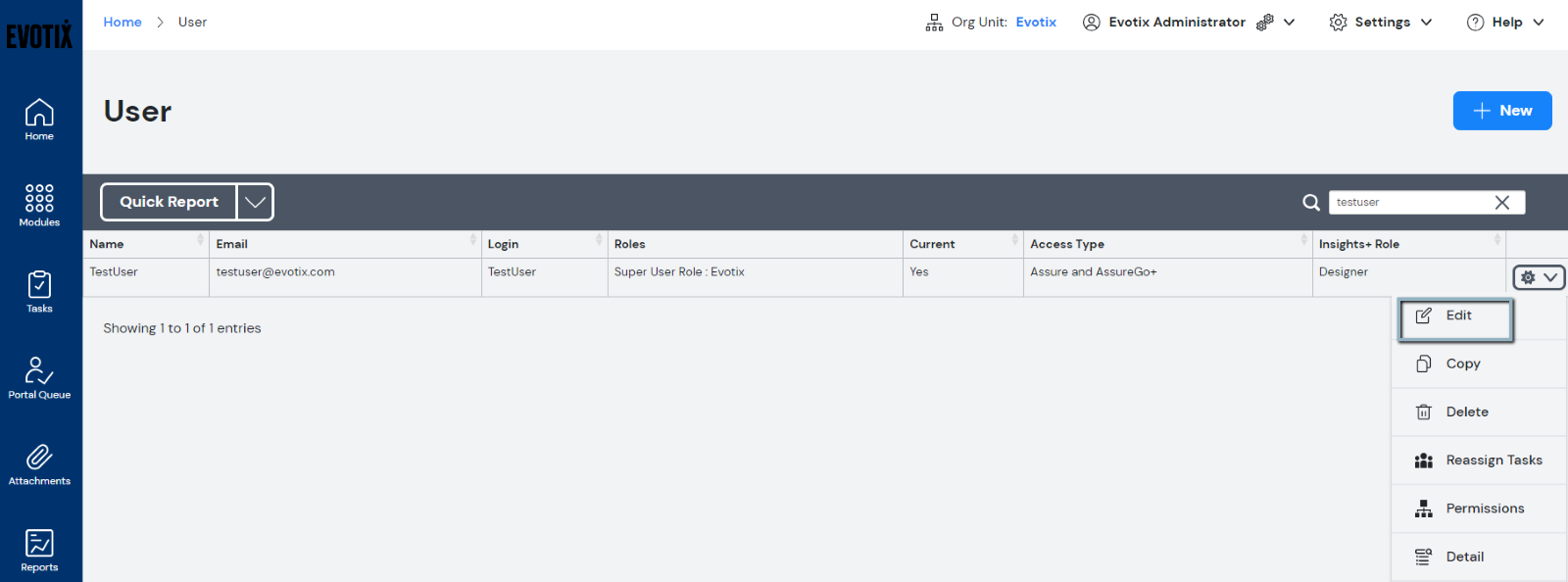Click the Permissions hierarchy icon
The image size is (1568, 582).
(1424, 509)
